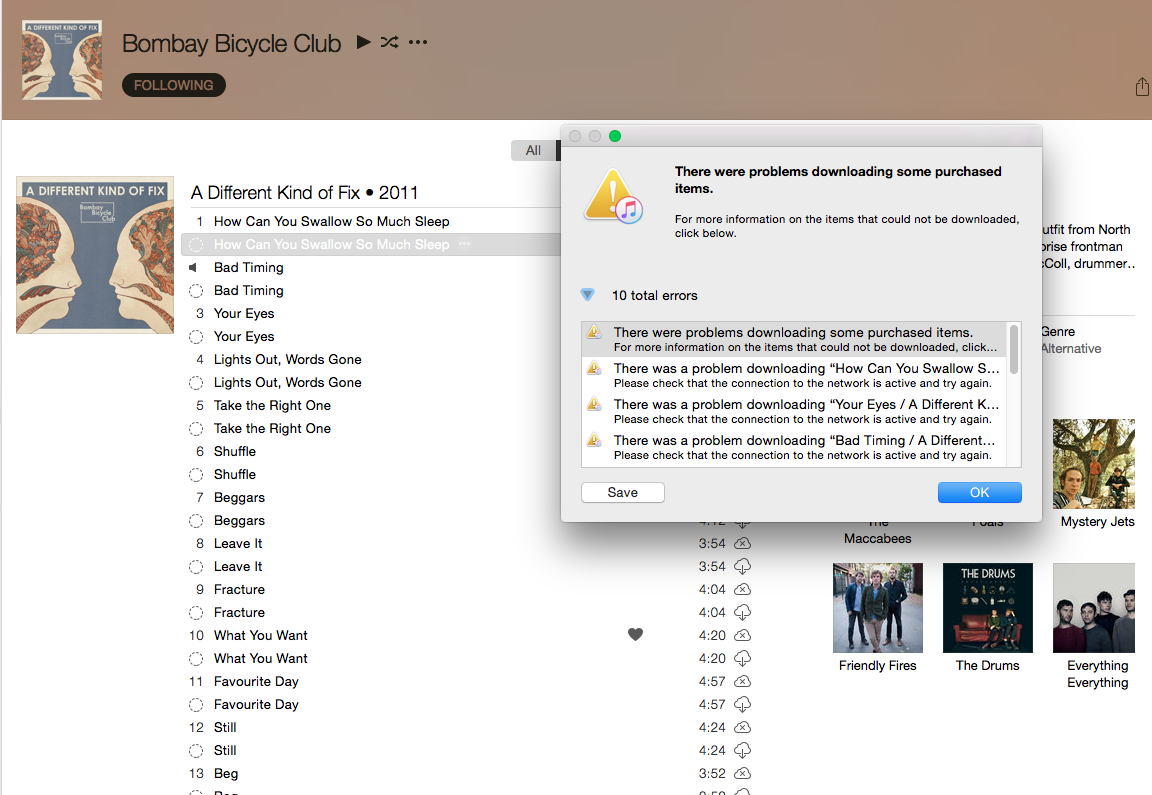Click the cloud error icon on track 12 Still
Viewport: 1152px width, 795px height.
pyautogui.click(x=743, y=727)
